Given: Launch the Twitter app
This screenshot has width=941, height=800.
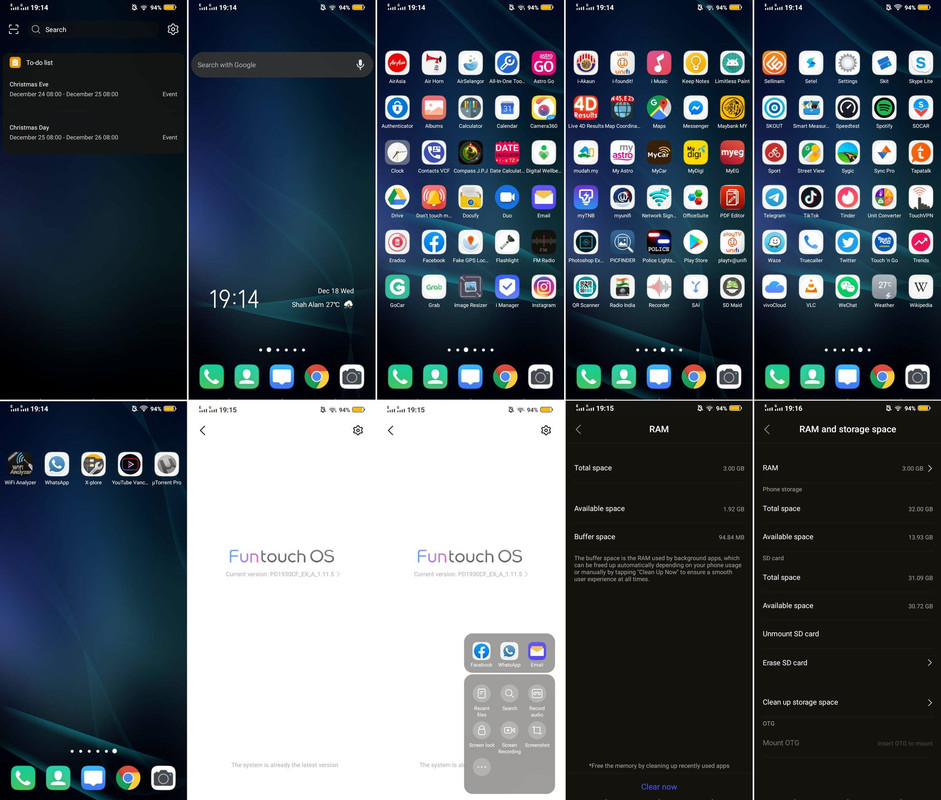Looking at the screenshot, I should [847, 242].
